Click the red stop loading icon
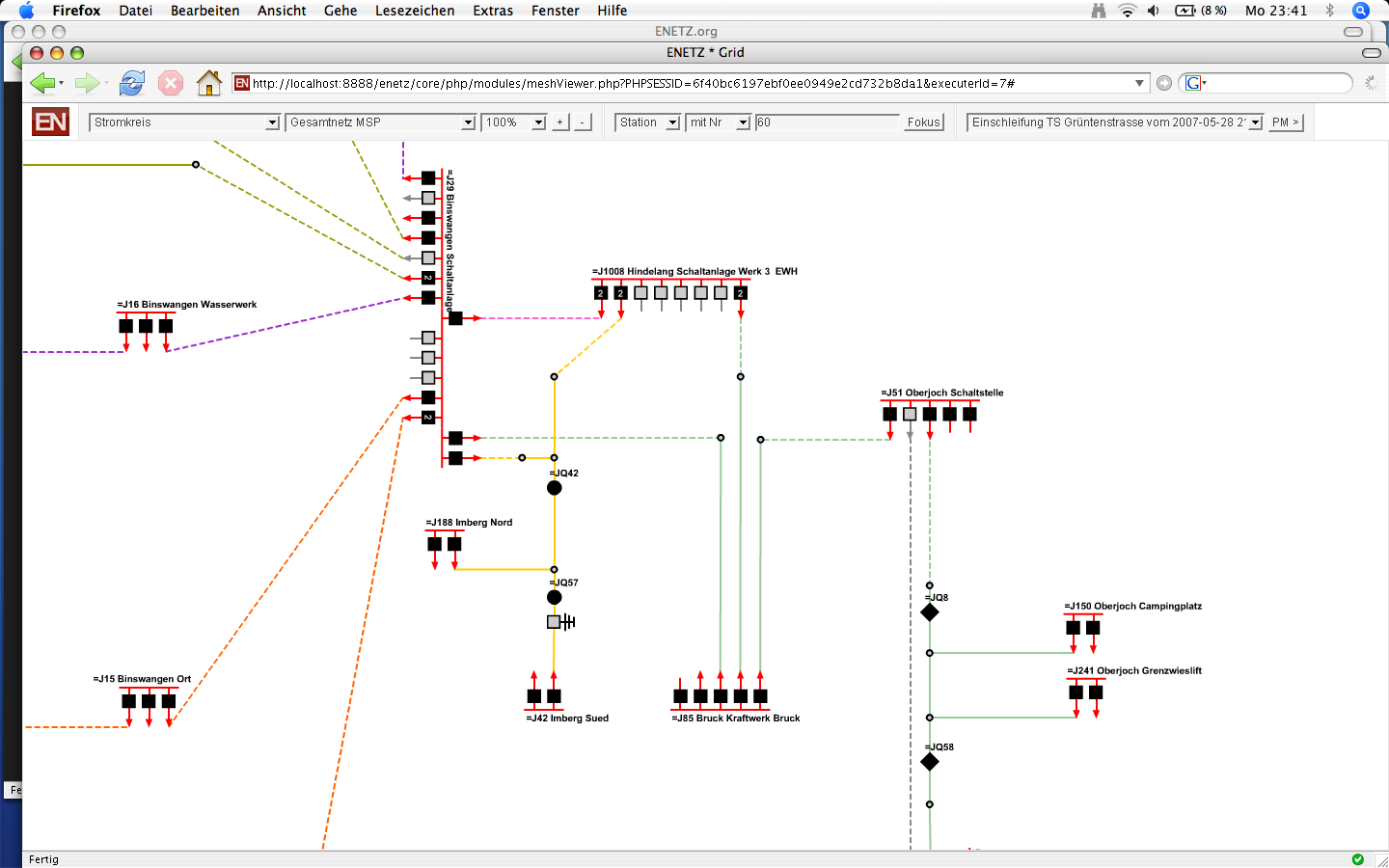Viewport: 1389px width, 868px height. (171, 84)
